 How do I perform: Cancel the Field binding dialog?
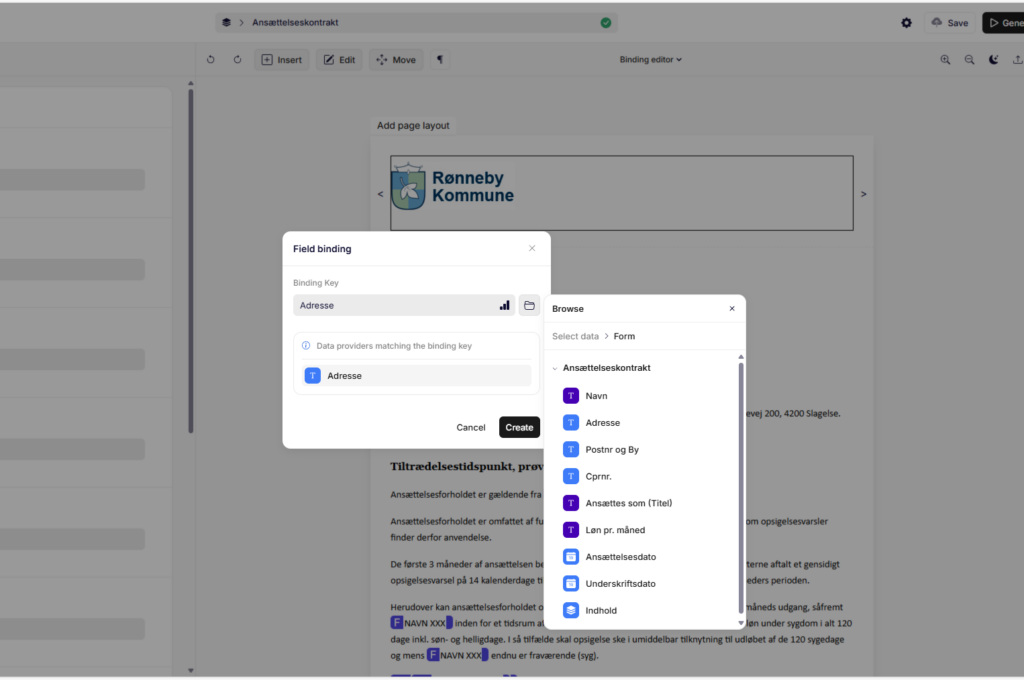pos(470,427)
